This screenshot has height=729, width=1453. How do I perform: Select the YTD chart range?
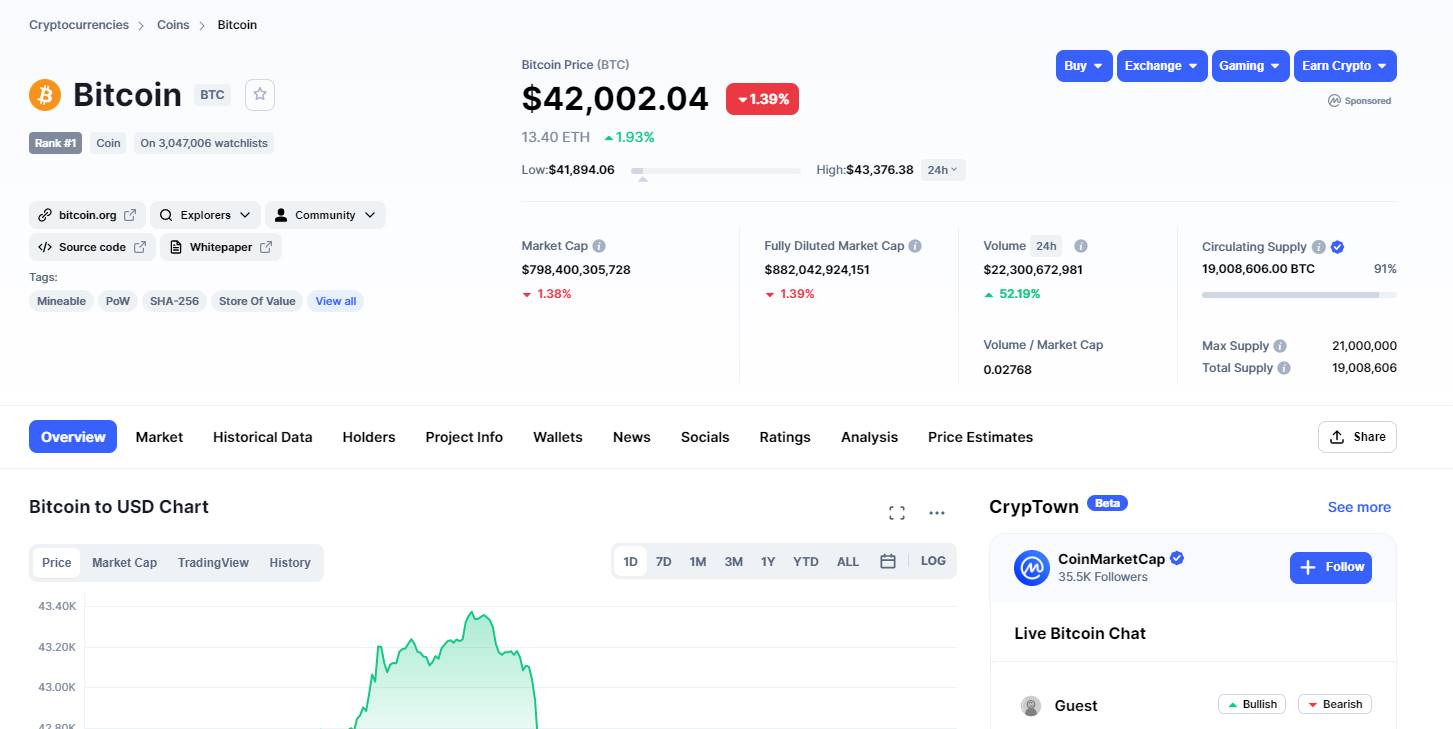(806, 562)
